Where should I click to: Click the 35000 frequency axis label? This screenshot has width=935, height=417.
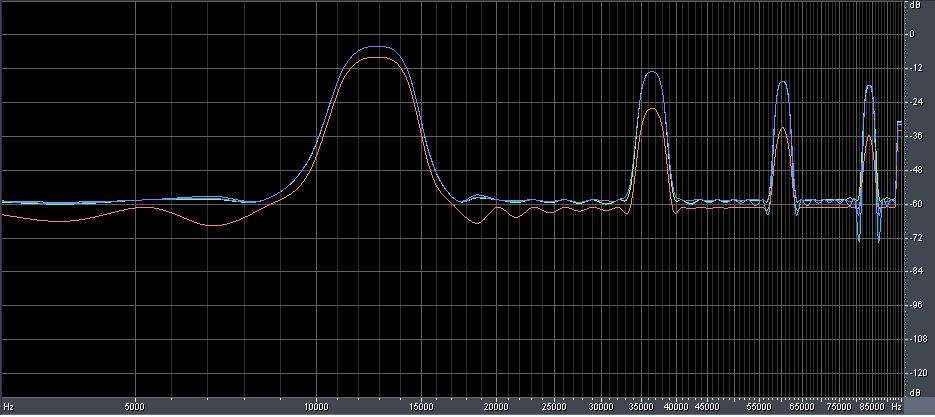point(642,406)
